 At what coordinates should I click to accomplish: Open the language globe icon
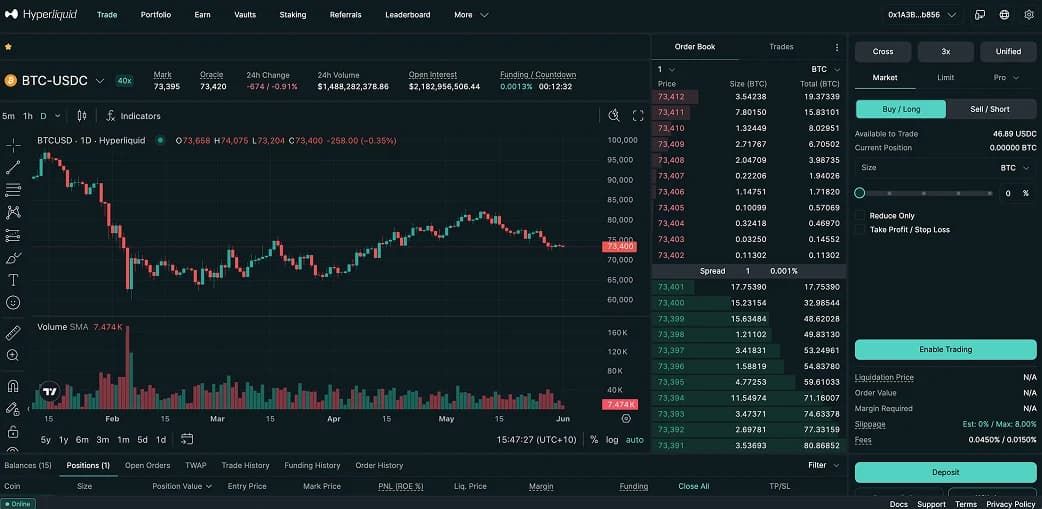point(1004,15)
